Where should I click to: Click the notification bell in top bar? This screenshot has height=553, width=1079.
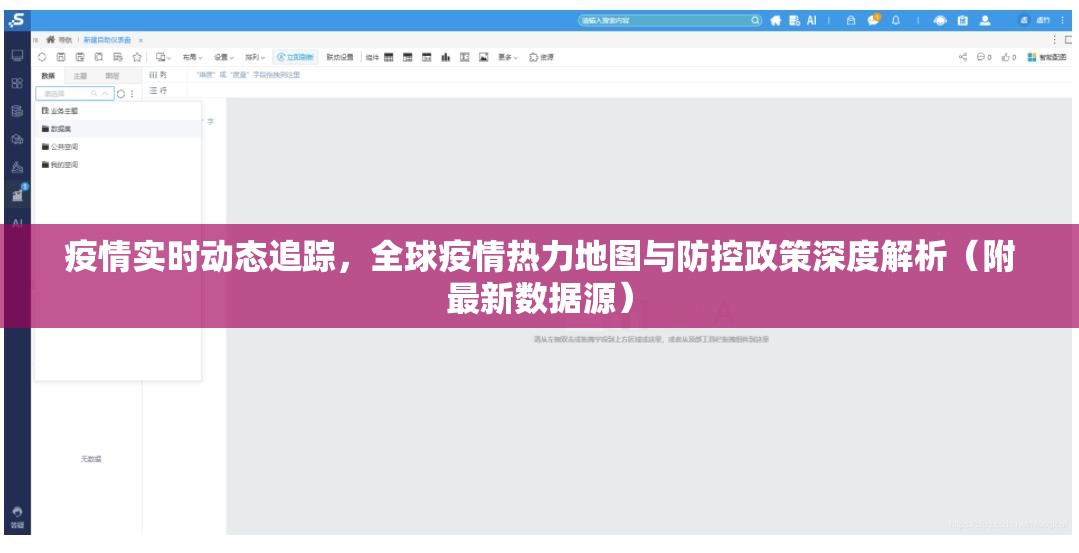tap(896, 20)
